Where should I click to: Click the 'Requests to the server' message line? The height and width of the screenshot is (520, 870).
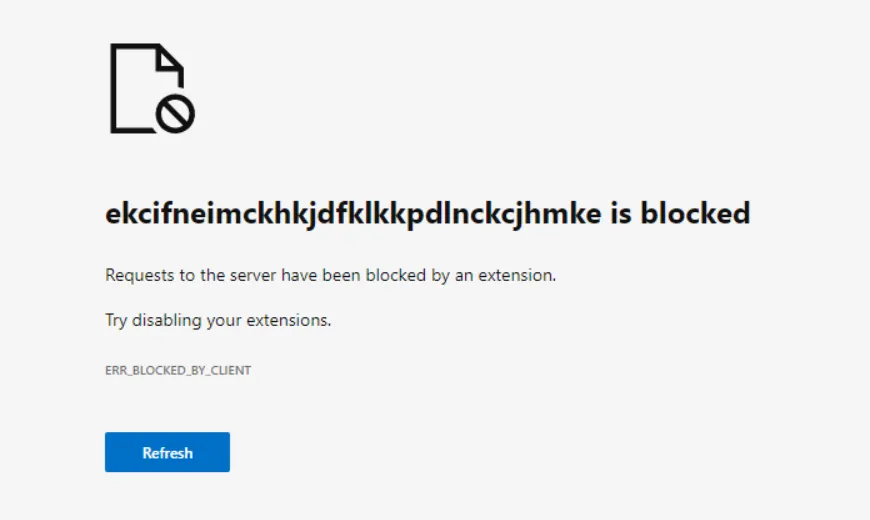(x=330, y=275)
